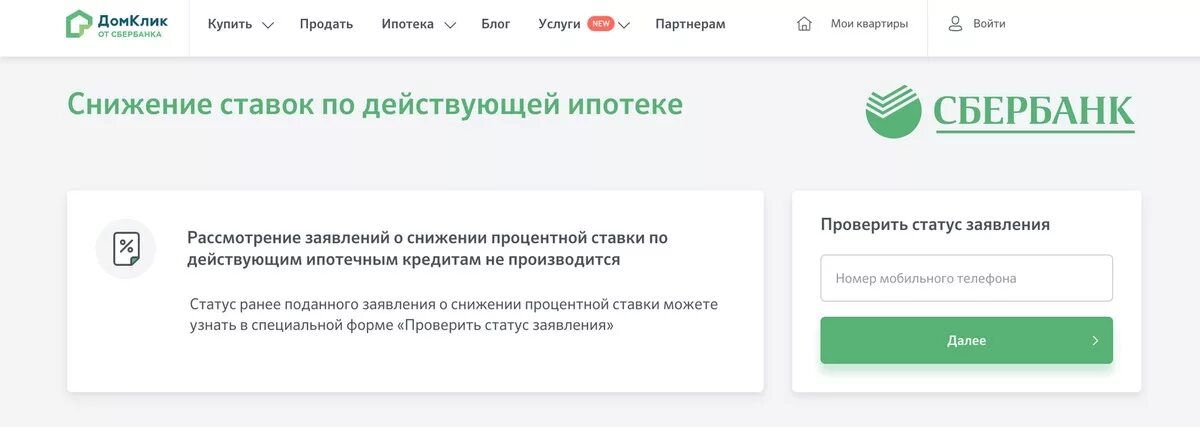Go to the Продать section
Viewport: 1200px width, 427px height.
[x=326, y=24]
